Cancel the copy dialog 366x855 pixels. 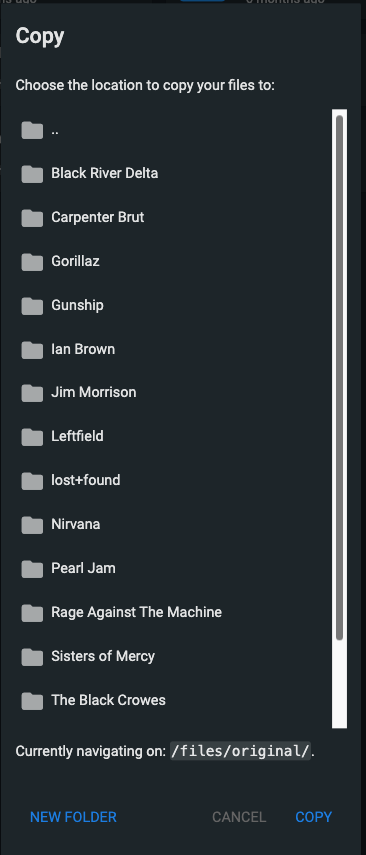point(239,817)
